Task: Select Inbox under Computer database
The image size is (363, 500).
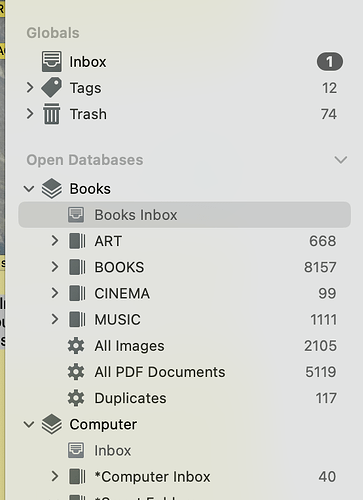Action: [113, 450]
